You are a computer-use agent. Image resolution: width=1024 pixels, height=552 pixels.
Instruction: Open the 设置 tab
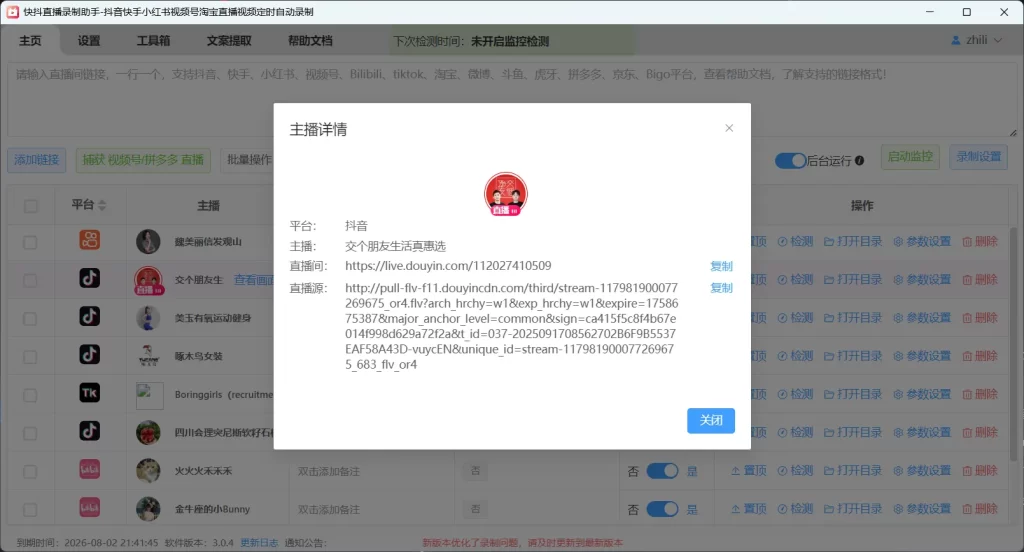[x=89, y=41]
